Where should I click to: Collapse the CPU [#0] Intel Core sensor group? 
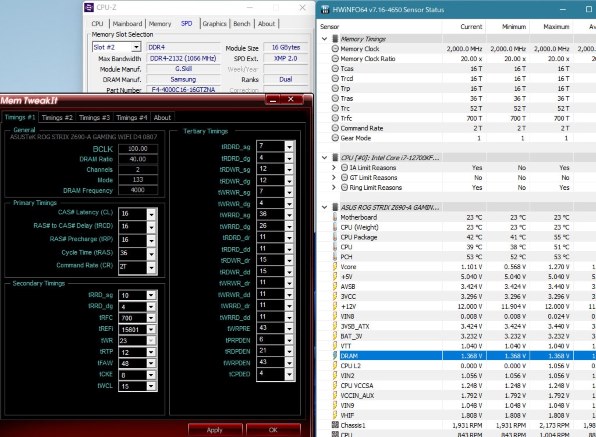(x=325, y=158)
